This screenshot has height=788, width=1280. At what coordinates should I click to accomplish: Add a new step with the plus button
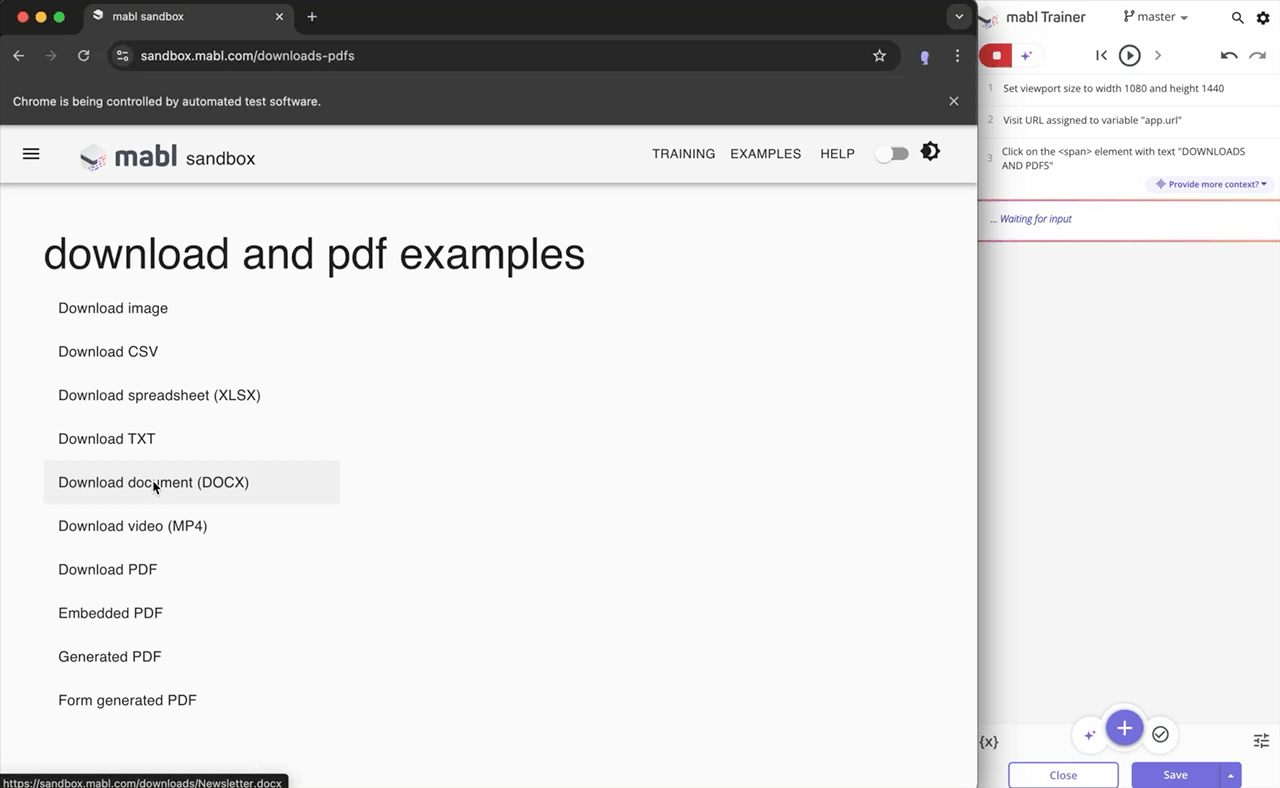click(1124, 728)
